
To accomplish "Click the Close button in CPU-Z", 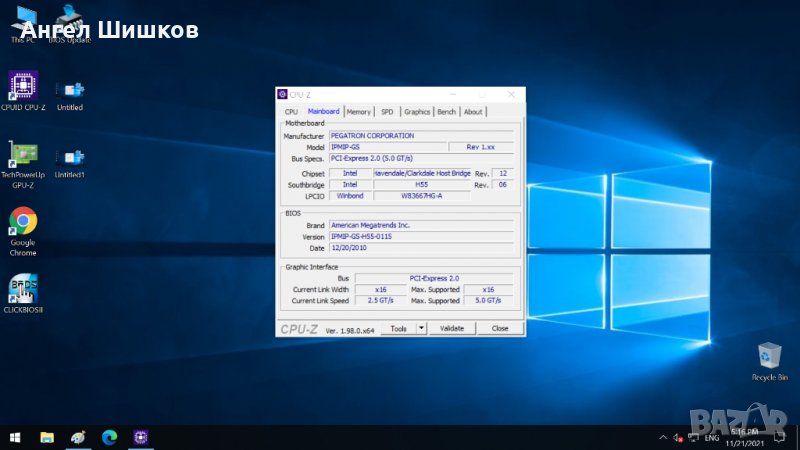I will tap(499, 328).
